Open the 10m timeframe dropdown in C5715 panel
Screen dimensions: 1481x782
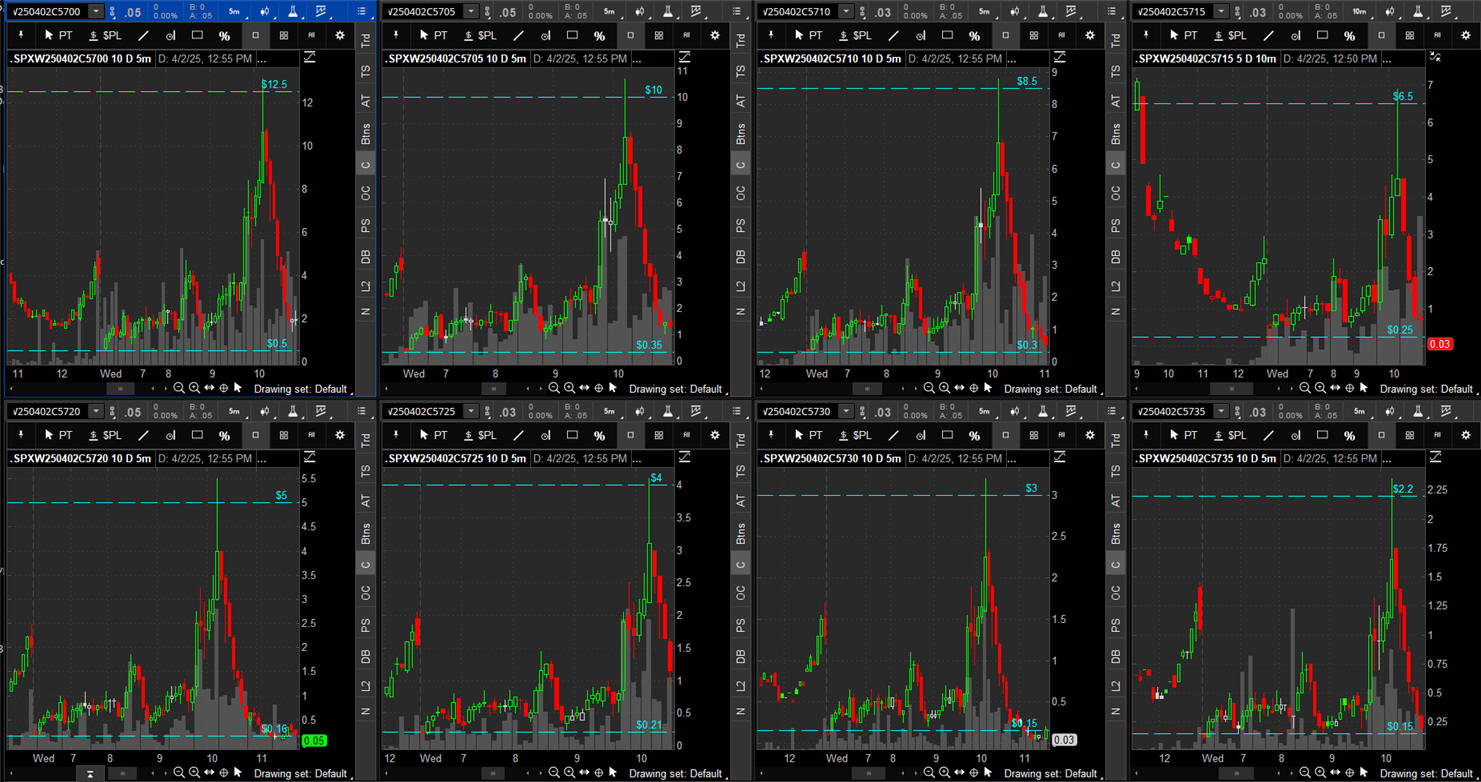pyautogui.click(x=1360, y=11)
